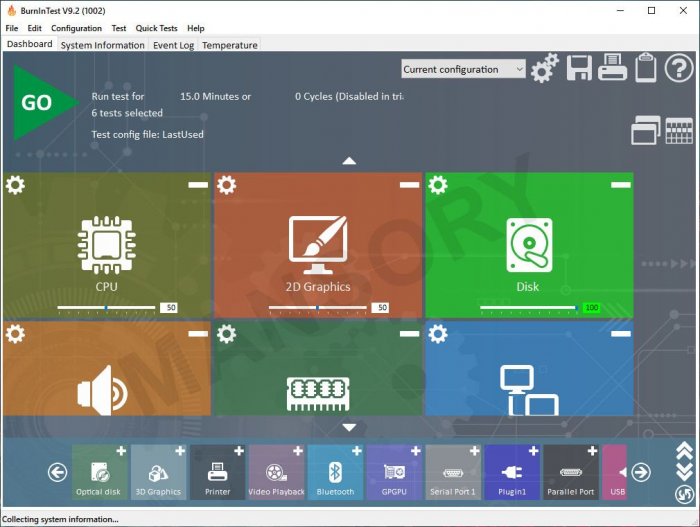Add the Bluetooth test with plus
Viewport: 700px width, 527px height.
tap(357, 452)
